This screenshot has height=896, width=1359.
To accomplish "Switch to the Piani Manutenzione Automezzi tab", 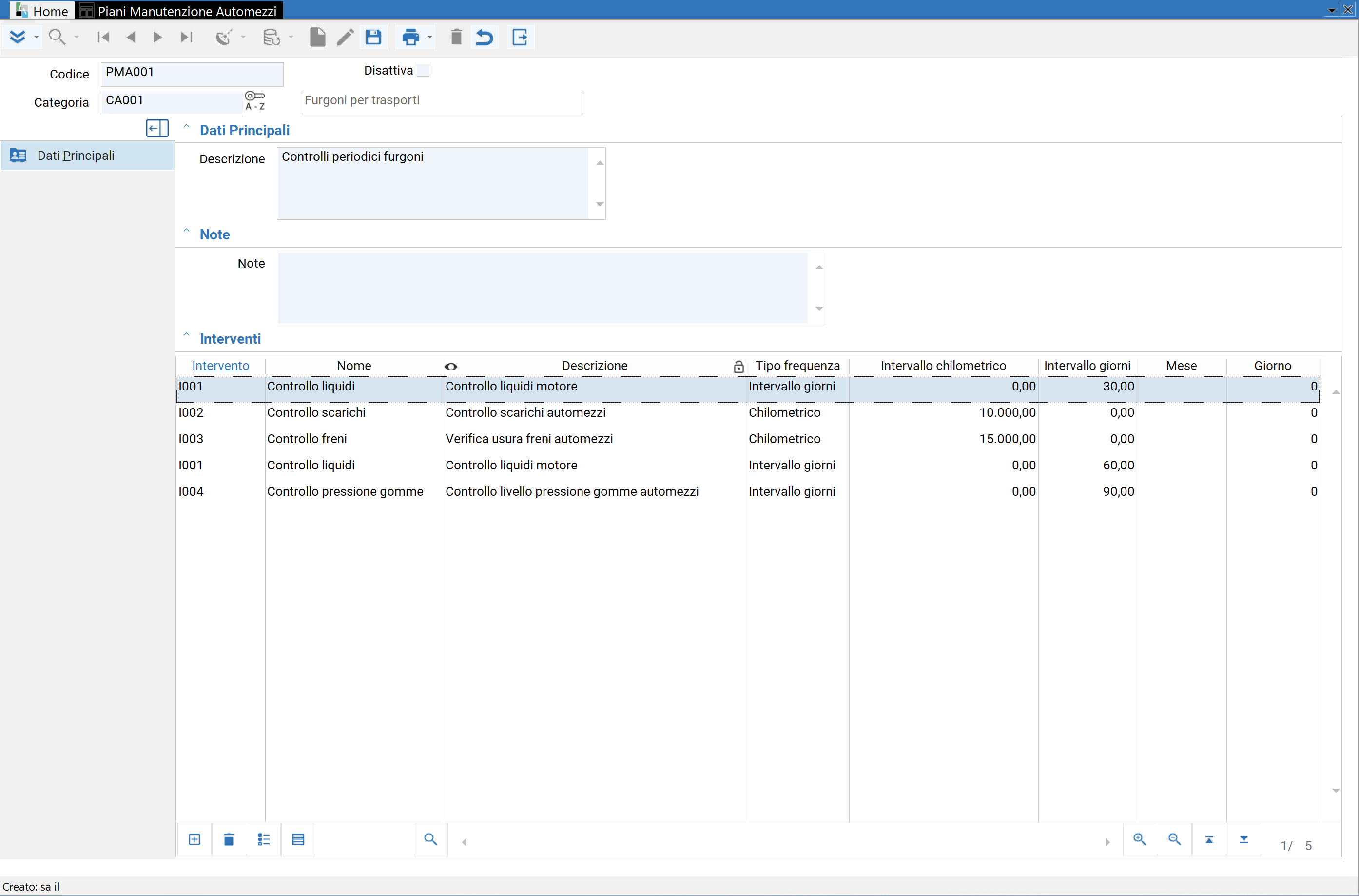I will pyautogui.click(x=179, y=10).
